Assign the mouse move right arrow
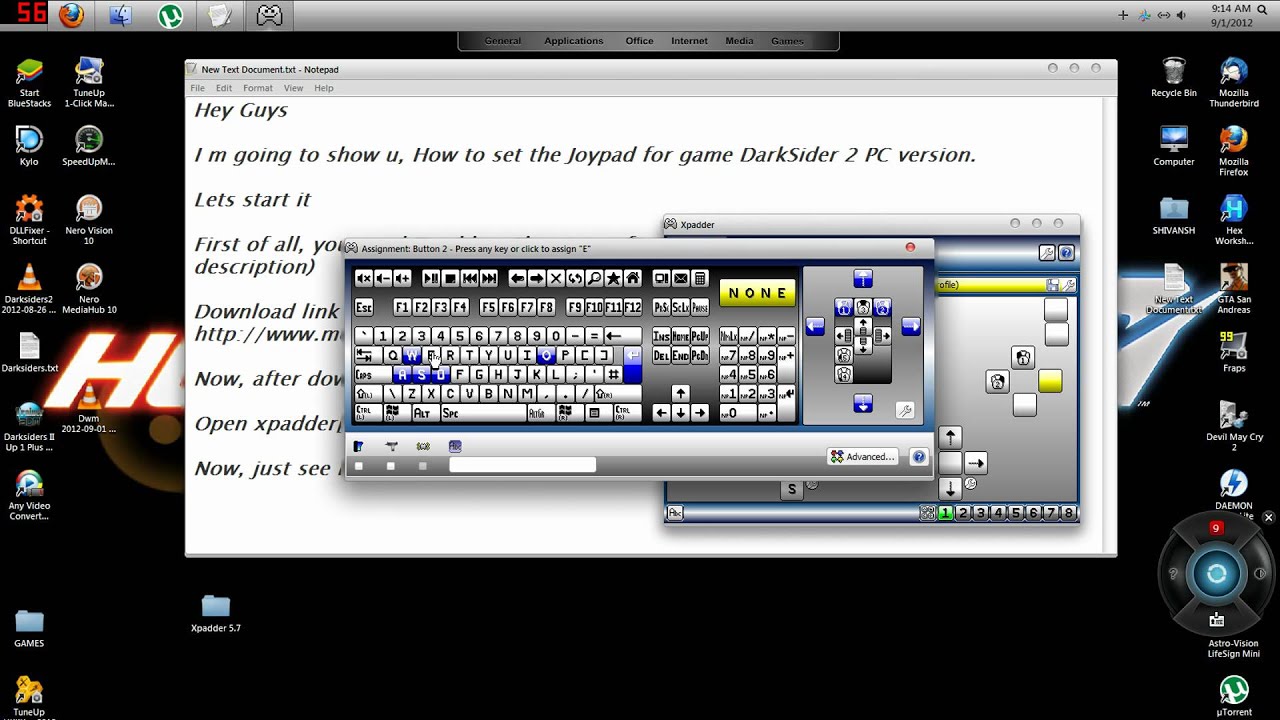The width and height of the screenshot is (1280, 720). 911,326
